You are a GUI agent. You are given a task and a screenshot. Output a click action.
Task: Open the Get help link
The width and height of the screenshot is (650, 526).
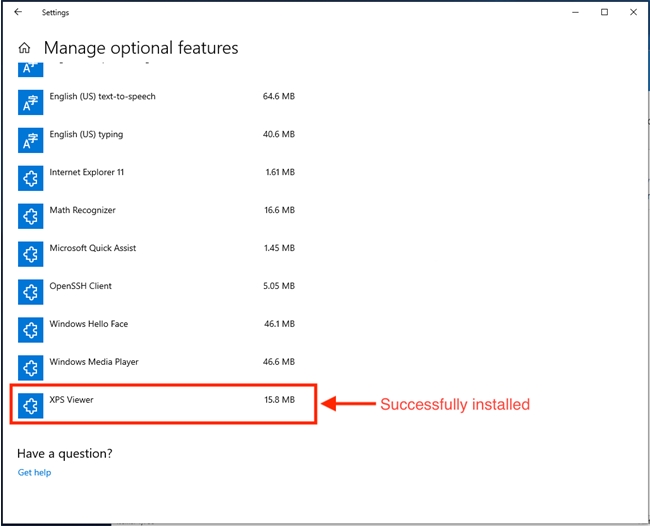click(x=34, y=473)
